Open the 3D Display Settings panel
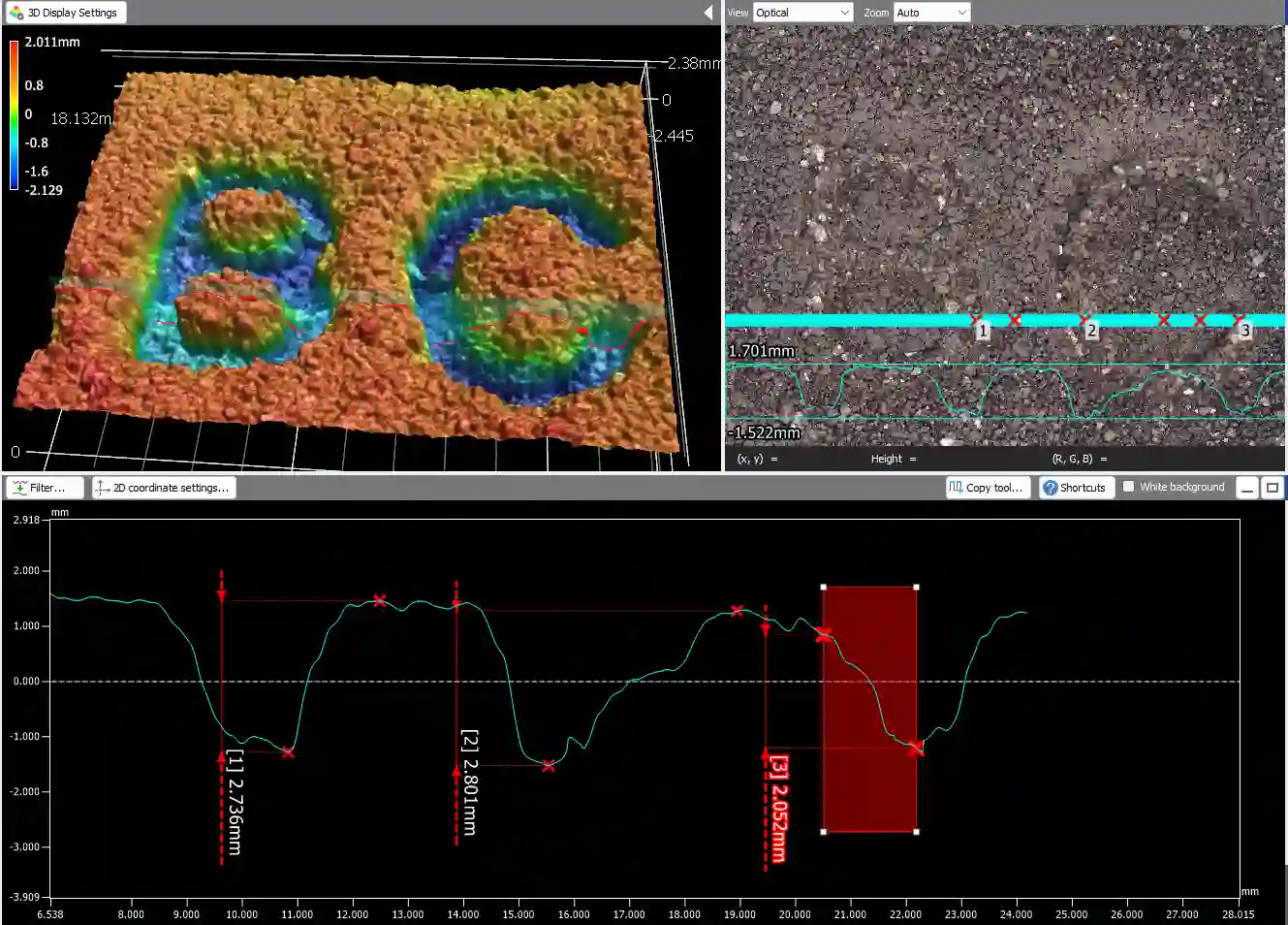 click(x=64, y=12)
